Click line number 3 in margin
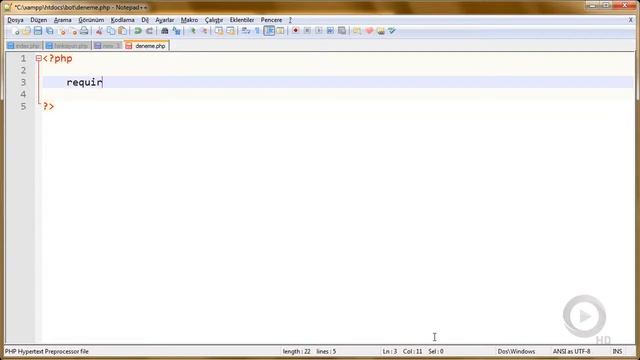Viewport: 640px width, 360px height. 23,82
